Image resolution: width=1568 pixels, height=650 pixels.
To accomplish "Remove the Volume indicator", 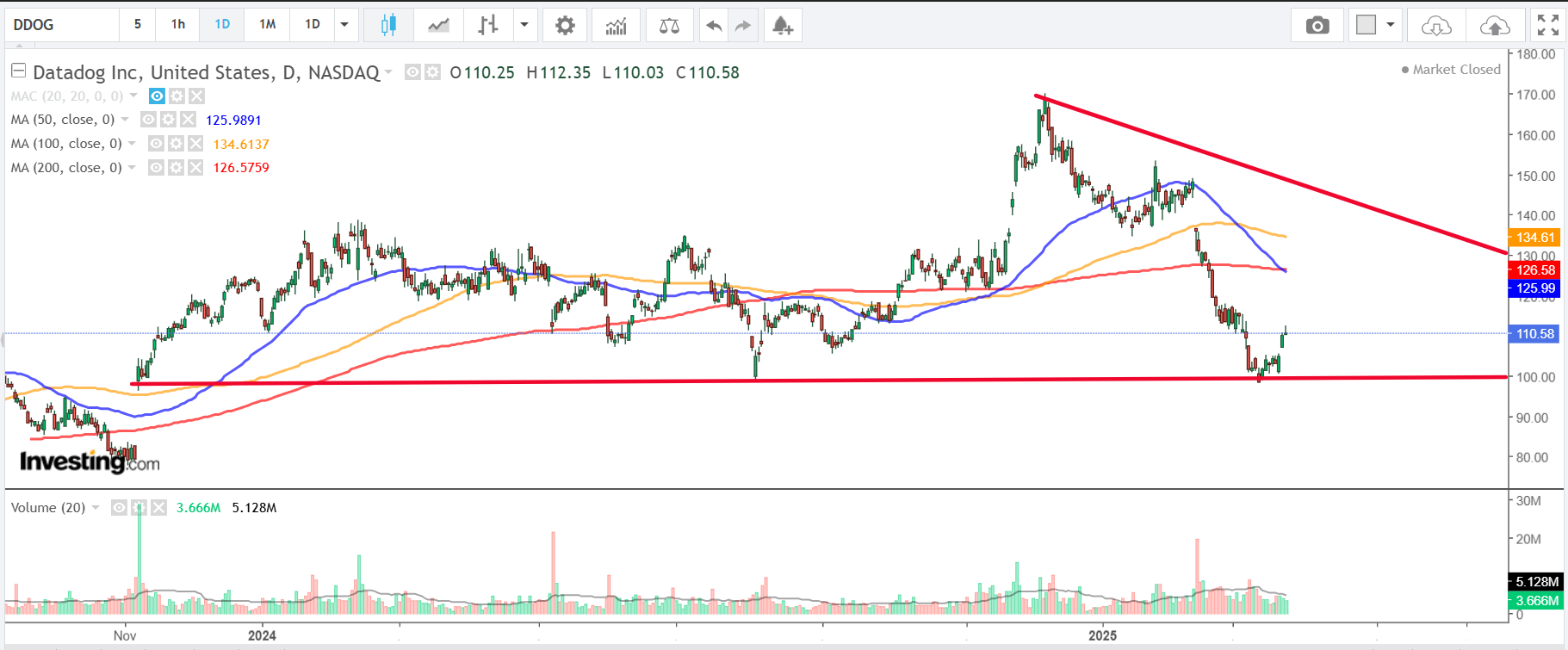I will (x=158, y=507).
